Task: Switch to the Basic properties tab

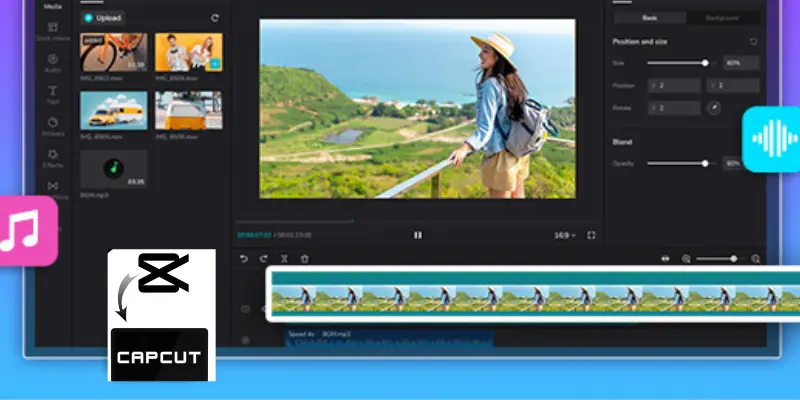Action: [x=649, y=18]
